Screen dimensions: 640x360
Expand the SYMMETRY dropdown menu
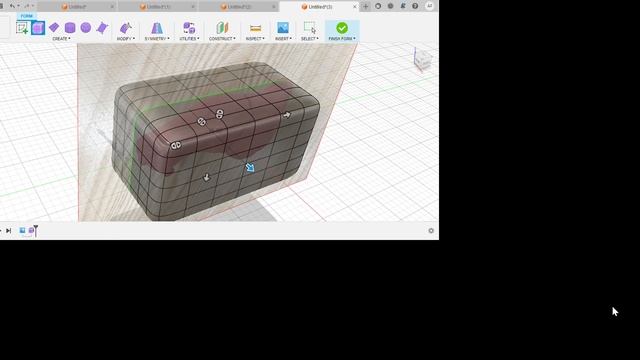click(157, 38)
